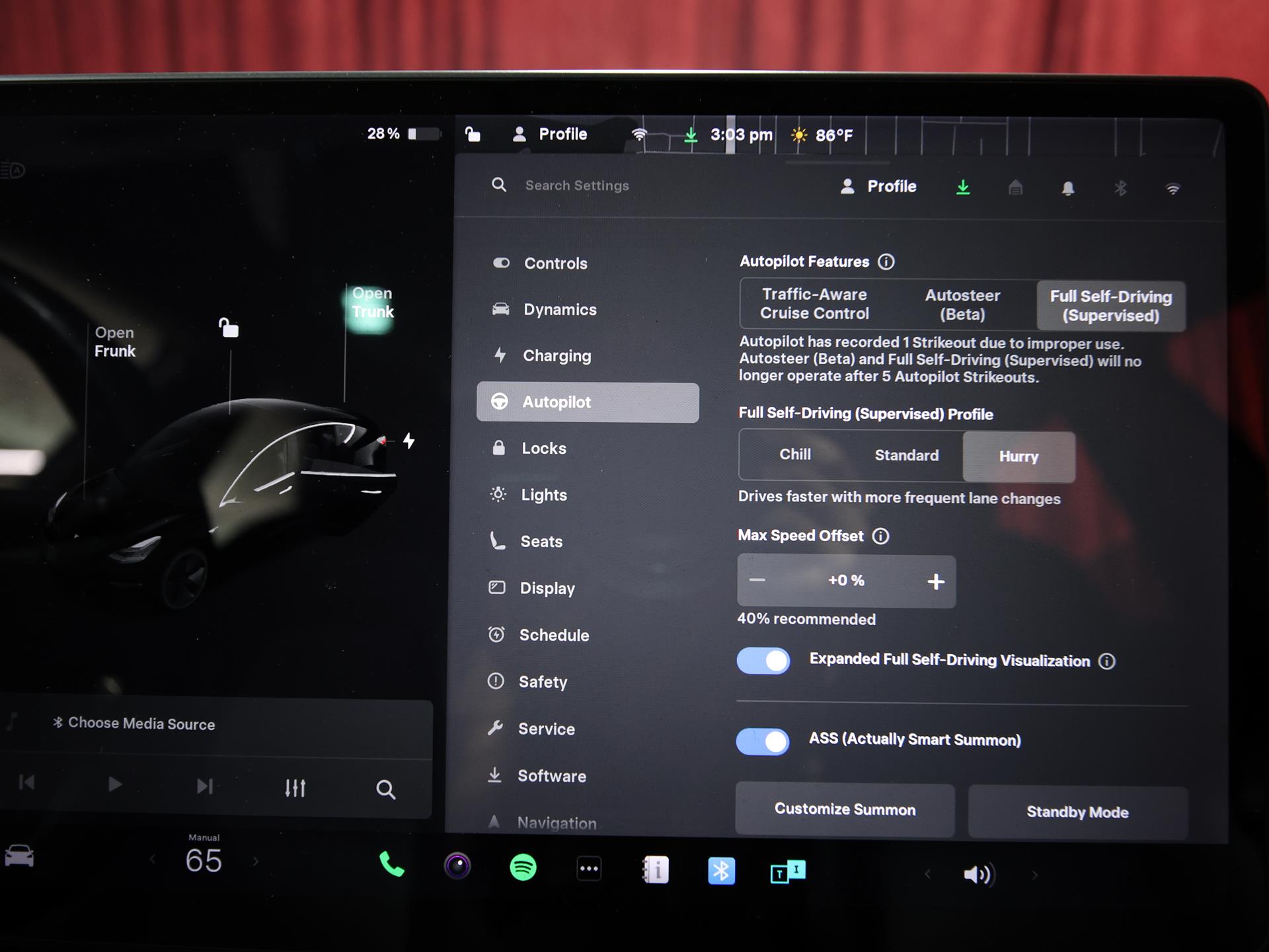Screen dimensions: 1269x952
Task: Tap Open Frunk label
Action: click(x=114, y=342)
